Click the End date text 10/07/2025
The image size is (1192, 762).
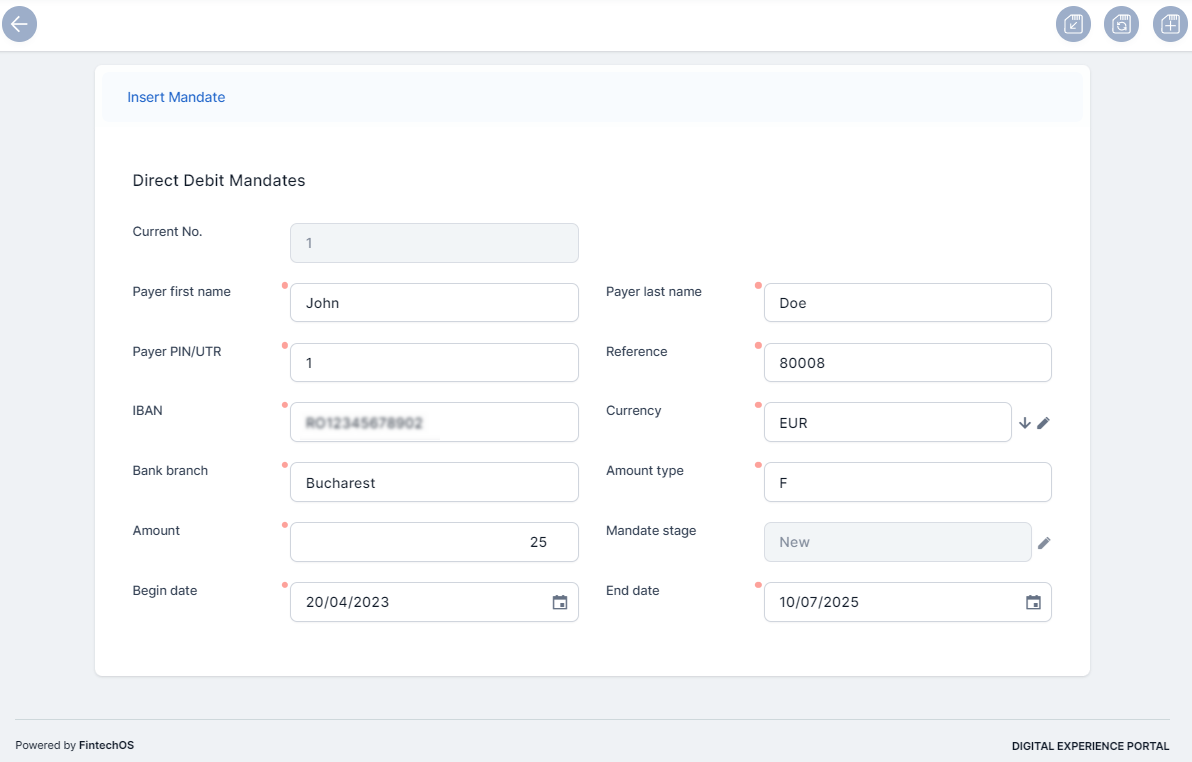tap(820, 602)
